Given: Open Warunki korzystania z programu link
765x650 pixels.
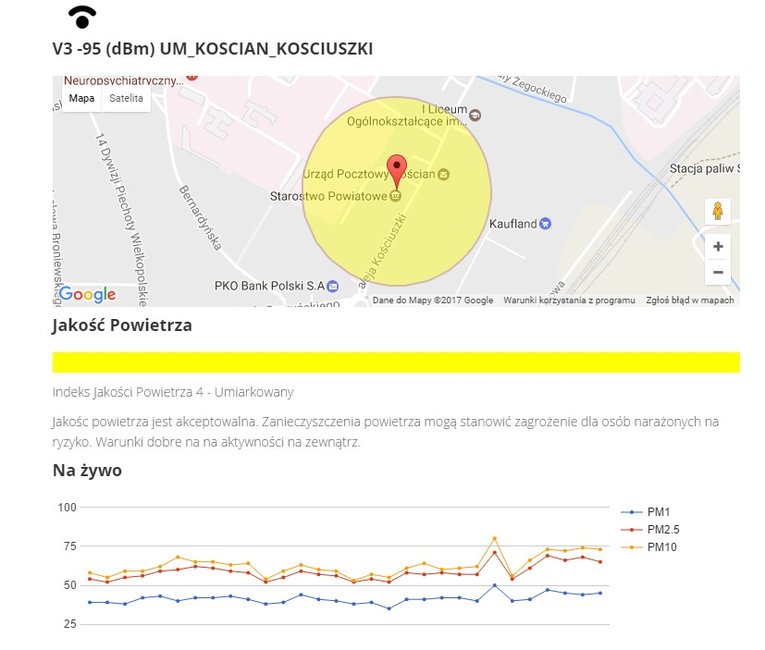Looking at the screenshot, I should coord(568,300).
